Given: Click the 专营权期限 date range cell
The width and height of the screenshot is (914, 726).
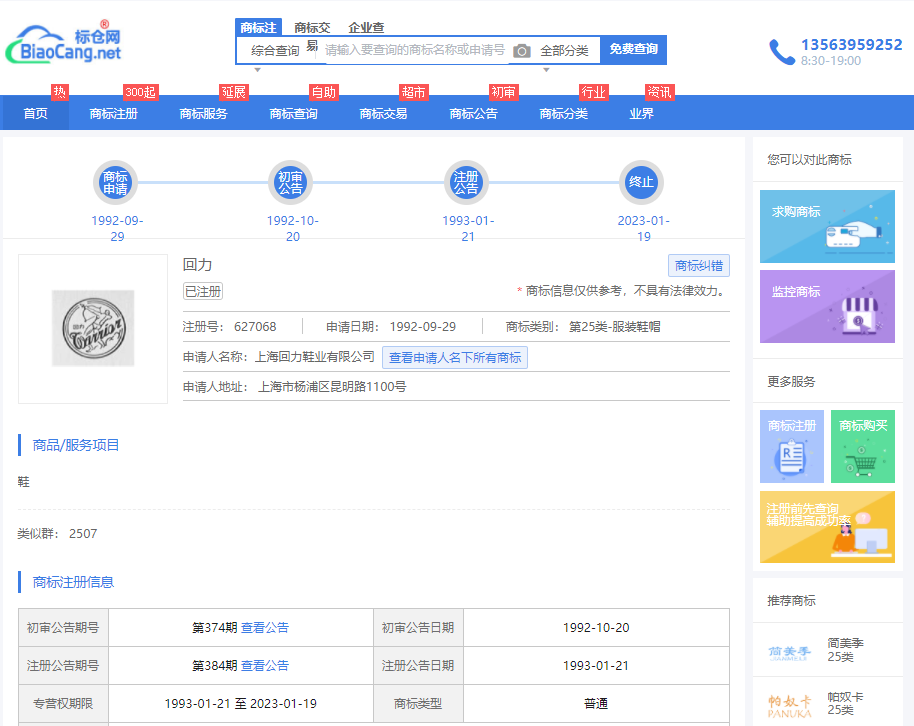Looking at the screenshot, I should click(241, 703).
